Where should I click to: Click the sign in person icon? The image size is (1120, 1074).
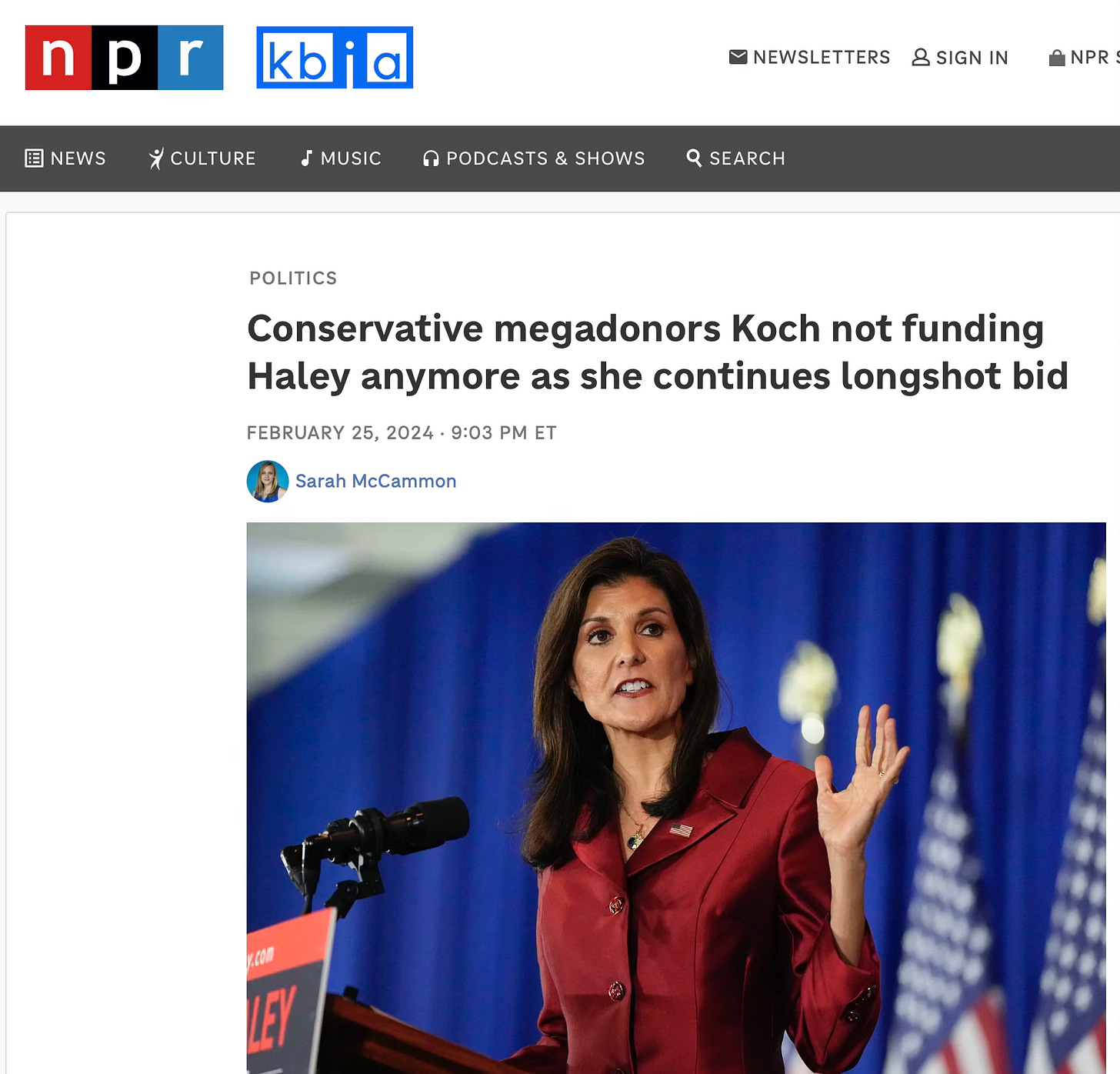(921, 58)
